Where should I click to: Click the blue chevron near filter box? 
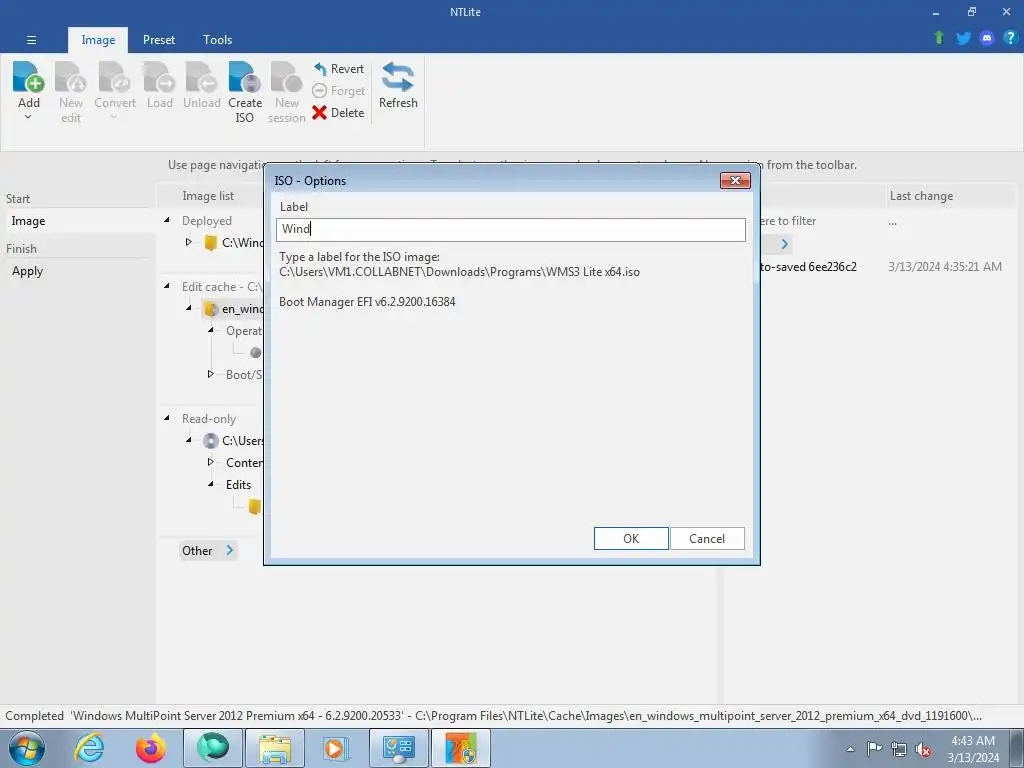[784, 244]
